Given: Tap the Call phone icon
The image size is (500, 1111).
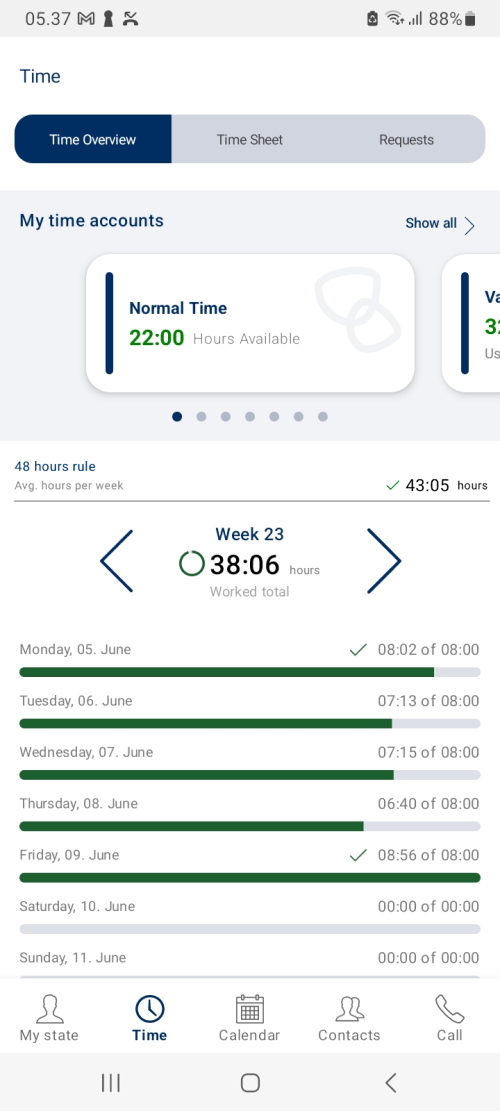Looking at the screenshot, I should pyautogui.click(x=449, y=1008).
